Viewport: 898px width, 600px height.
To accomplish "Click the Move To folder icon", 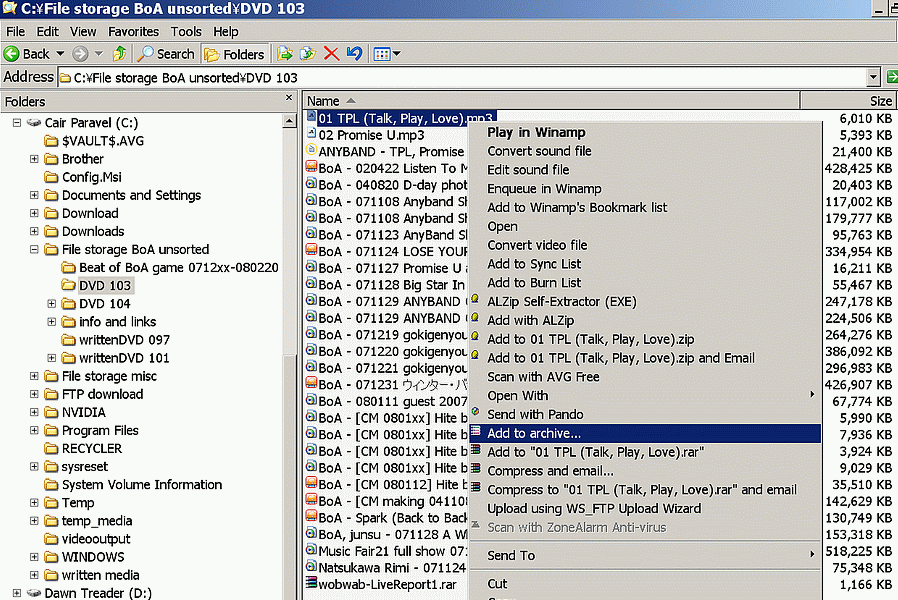I will tap(285, 54).
